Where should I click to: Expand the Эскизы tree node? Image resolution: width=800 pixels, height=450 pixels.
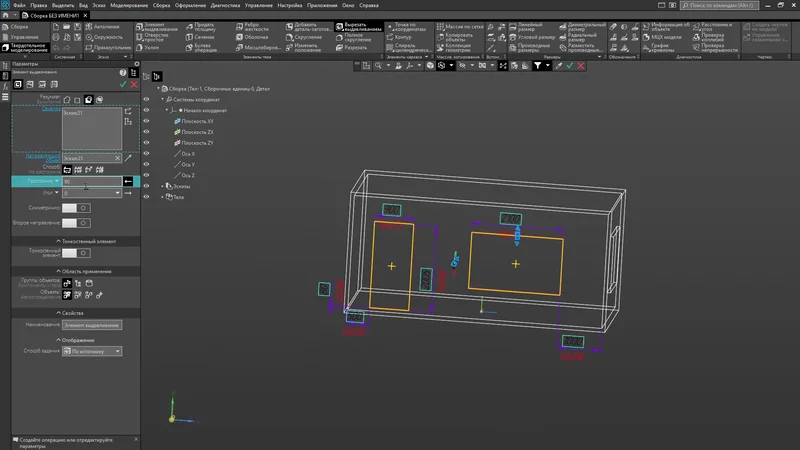[x=163, y=186]
